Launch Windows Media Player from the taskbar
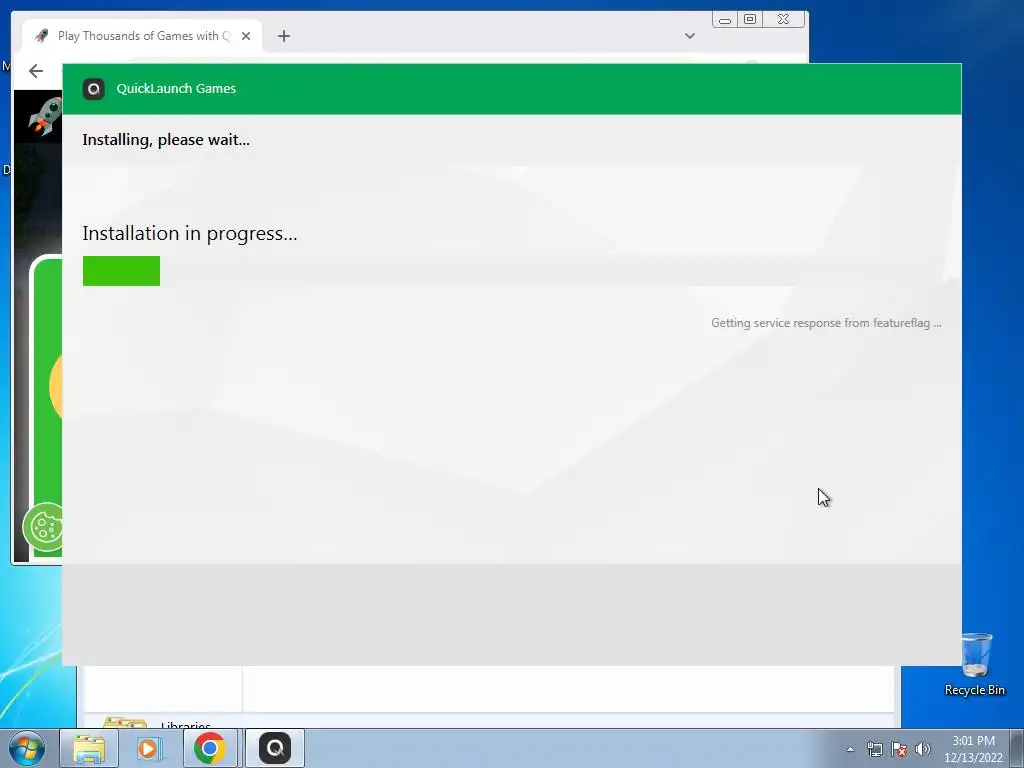Image resolution: width=1024 pixels, height=768 pixels. pyautogui.click(x=148, y=748)
